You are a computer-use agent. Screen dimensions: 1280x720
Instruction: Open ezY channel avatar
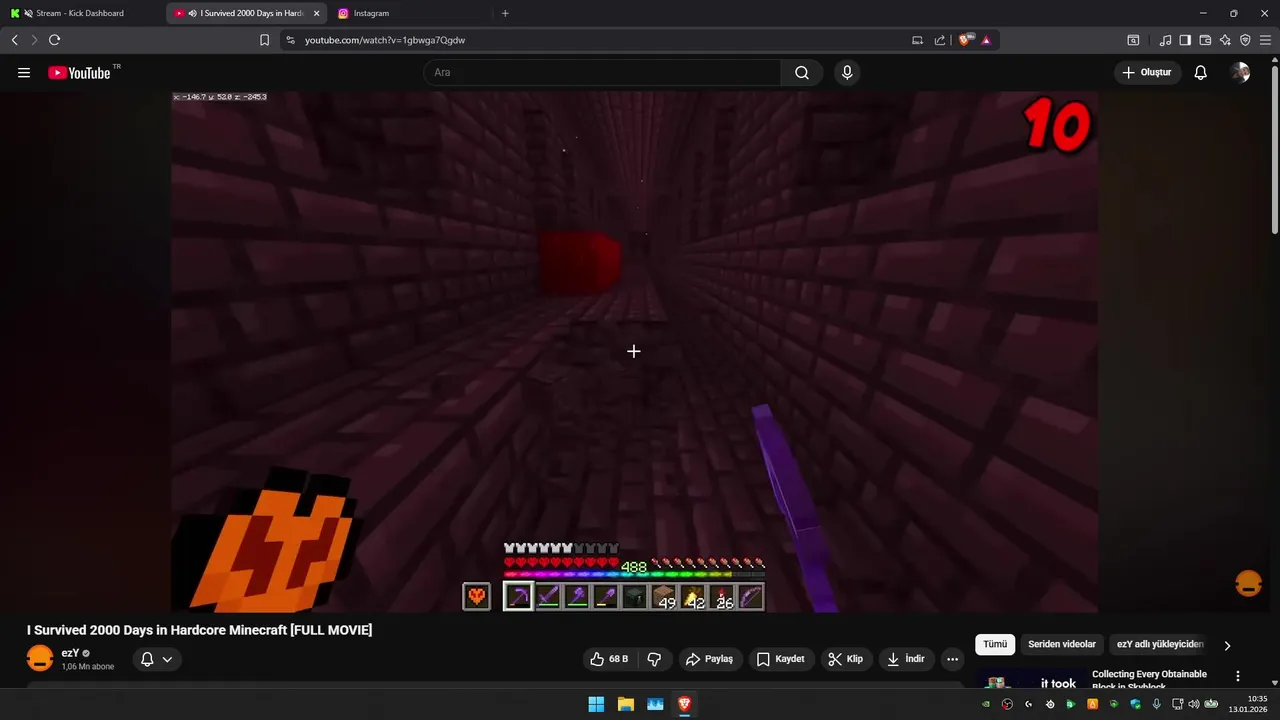click(40, 658)
